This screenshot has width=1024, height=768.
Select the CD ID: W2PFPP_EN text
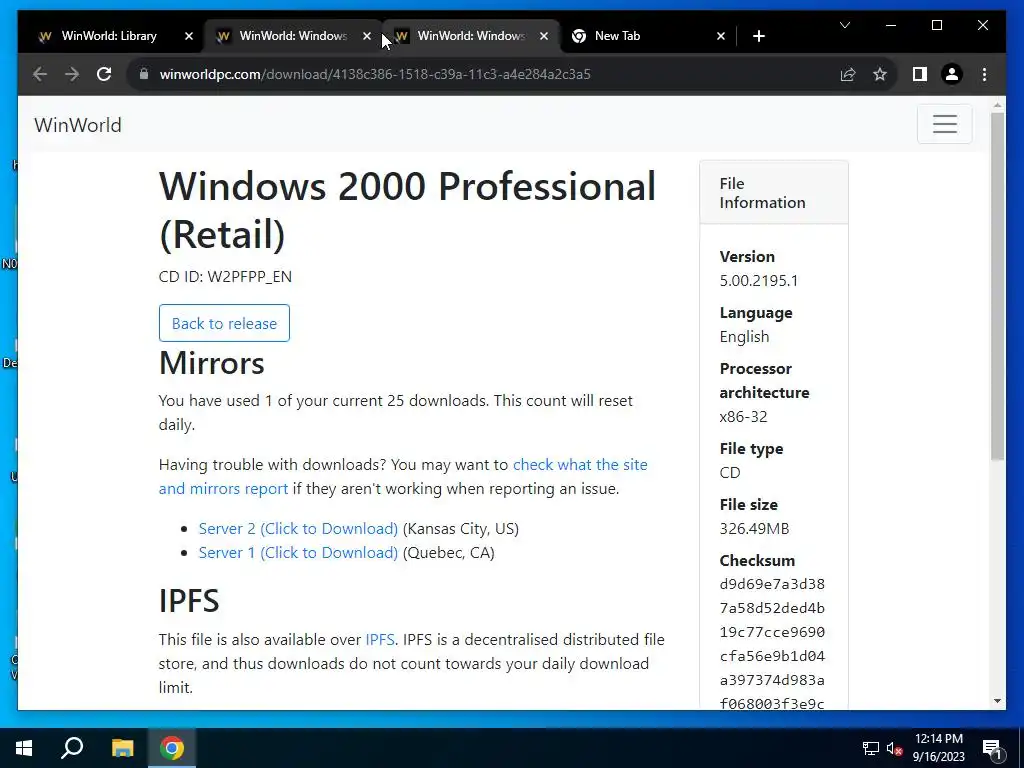(x=225, y=276)
